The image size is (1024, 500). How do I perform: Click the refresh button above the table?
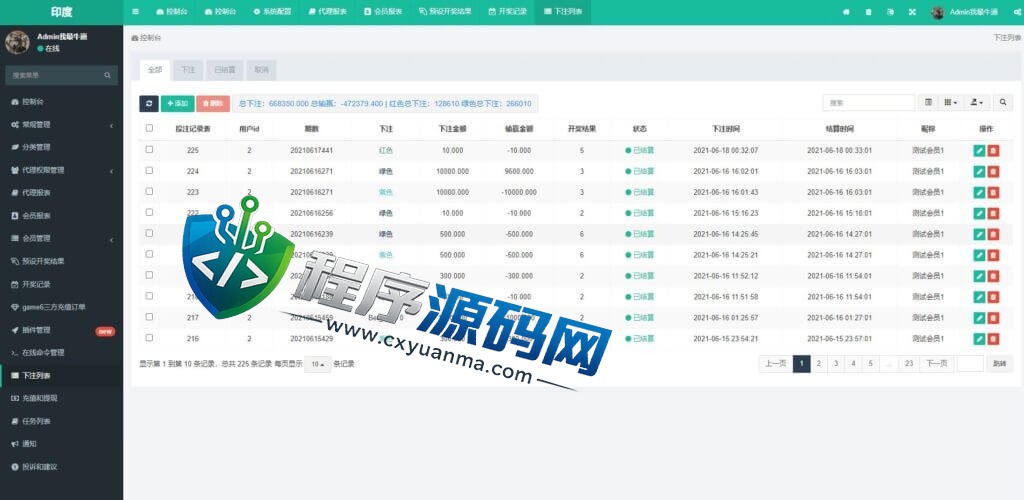coord(149,103)
